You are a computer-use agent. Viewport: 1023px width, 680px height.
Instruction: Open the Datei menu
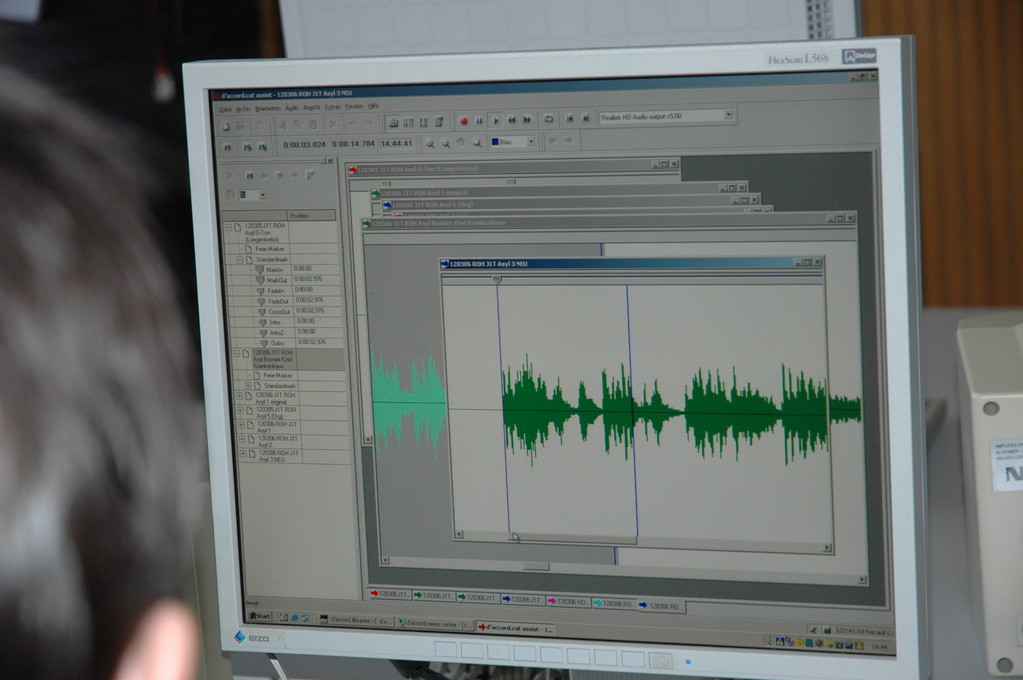(x=225, y=108)
